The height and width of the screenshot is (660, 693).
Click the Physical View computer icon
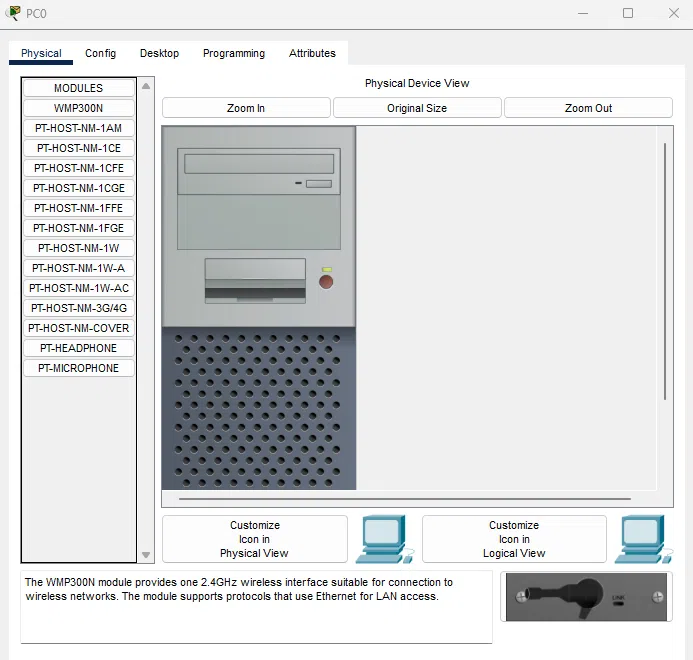pos(381,539)
